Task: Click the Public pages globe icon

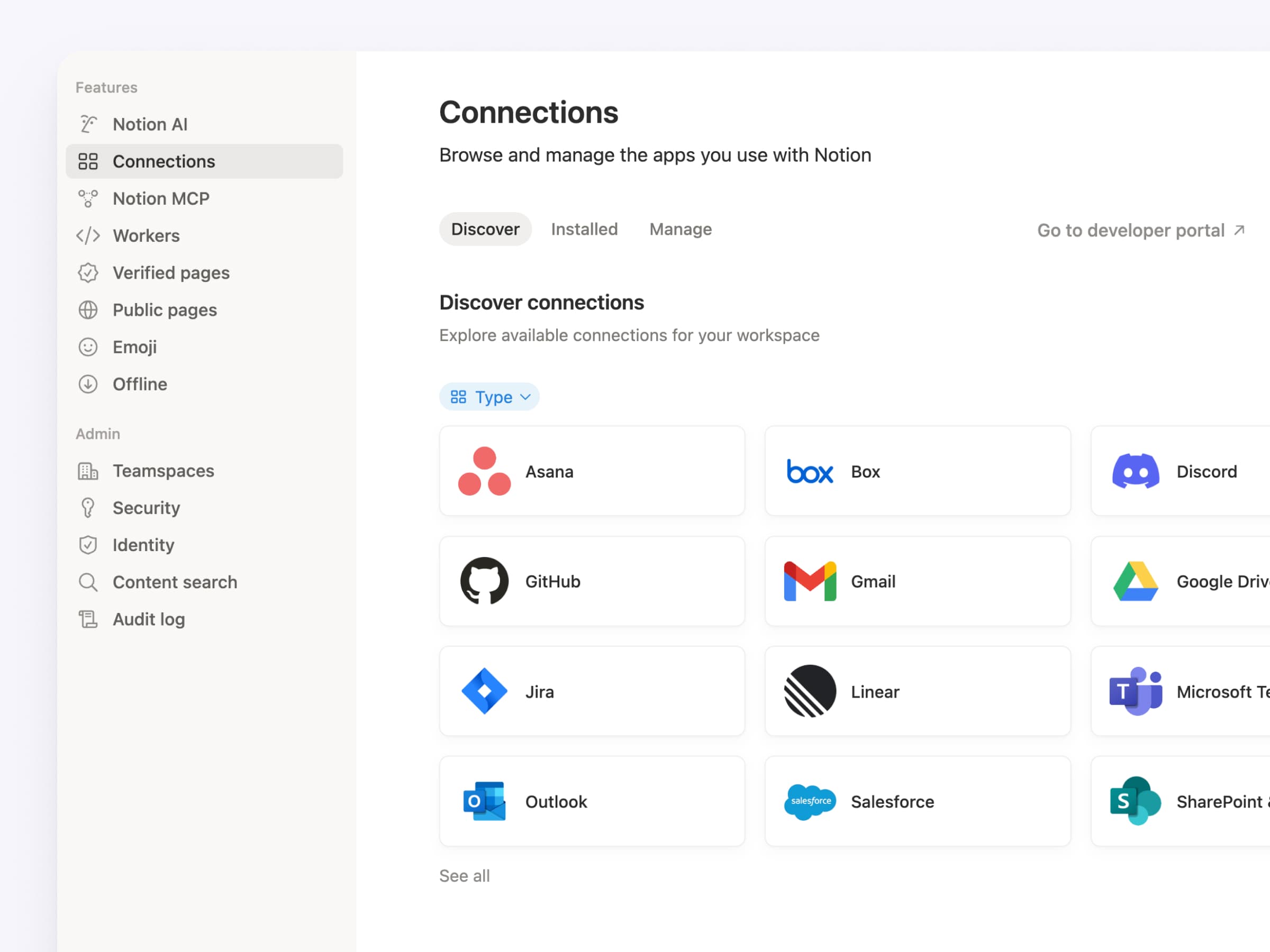Action: click(x=88, y=310)
